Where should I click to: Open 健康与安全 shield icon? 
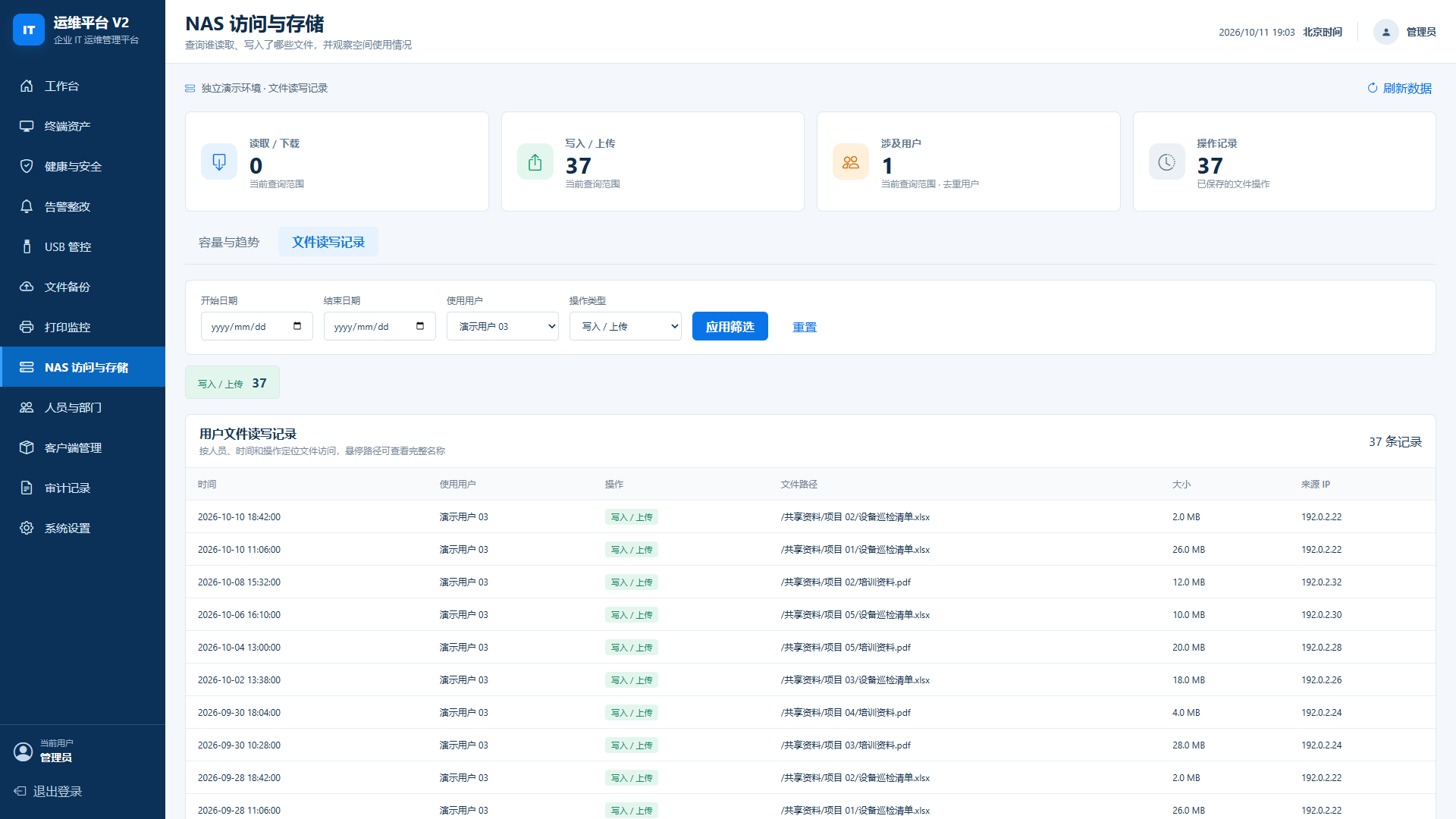(x=27, y=166)
